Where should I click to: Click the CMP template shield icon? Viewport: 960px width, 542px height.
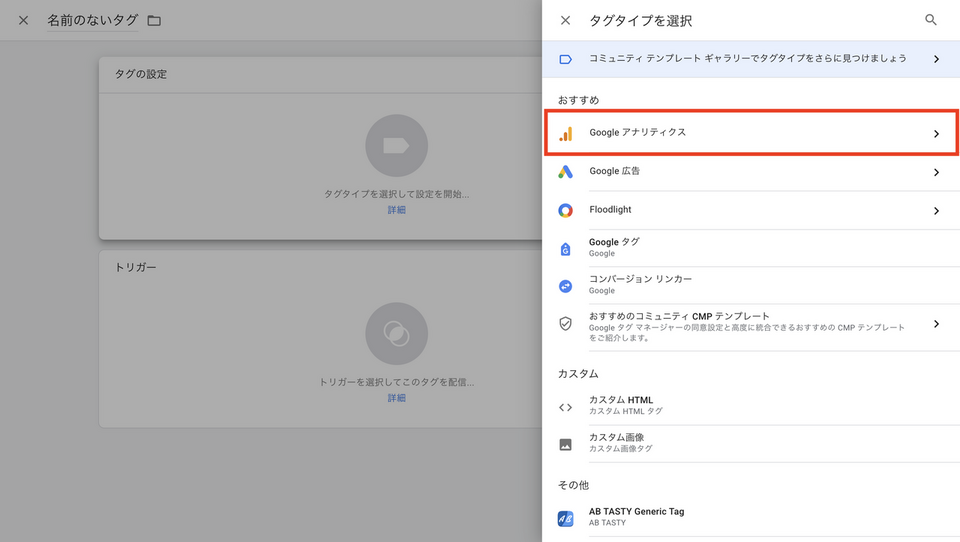566,324
